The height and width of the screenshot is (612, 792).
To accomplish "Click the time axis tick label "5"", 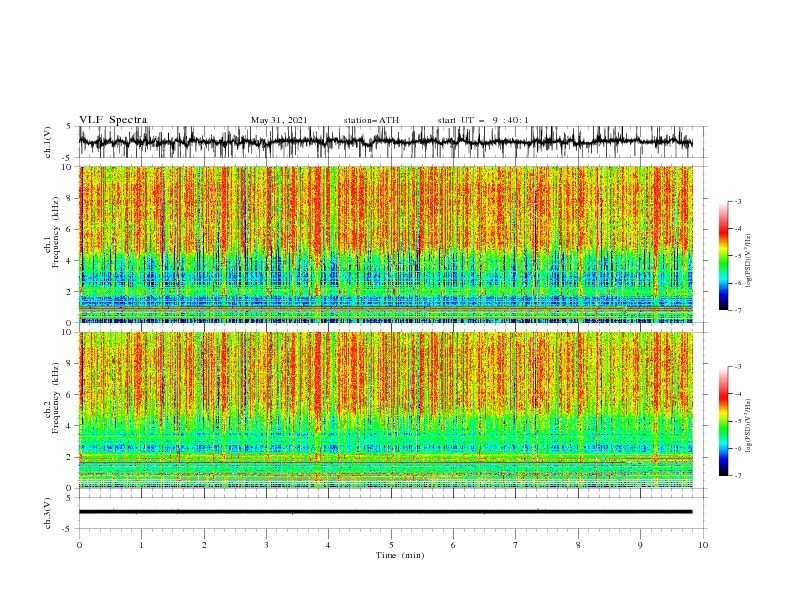I will pyautogui.click(x=391, y=545).
